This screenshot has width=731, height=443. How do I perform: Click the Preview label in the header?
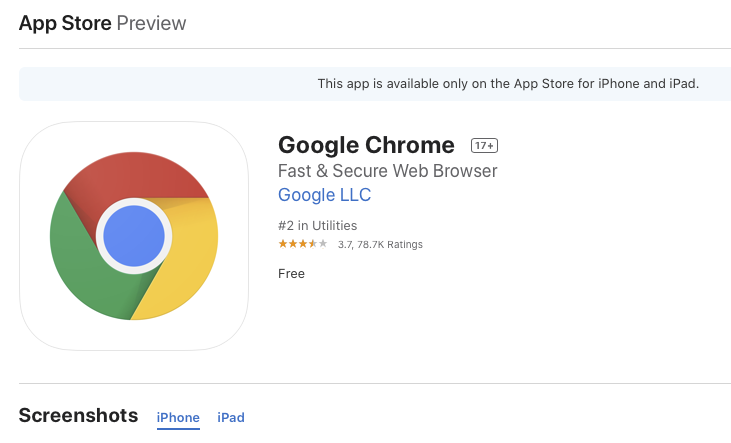(x=152, y=23)
